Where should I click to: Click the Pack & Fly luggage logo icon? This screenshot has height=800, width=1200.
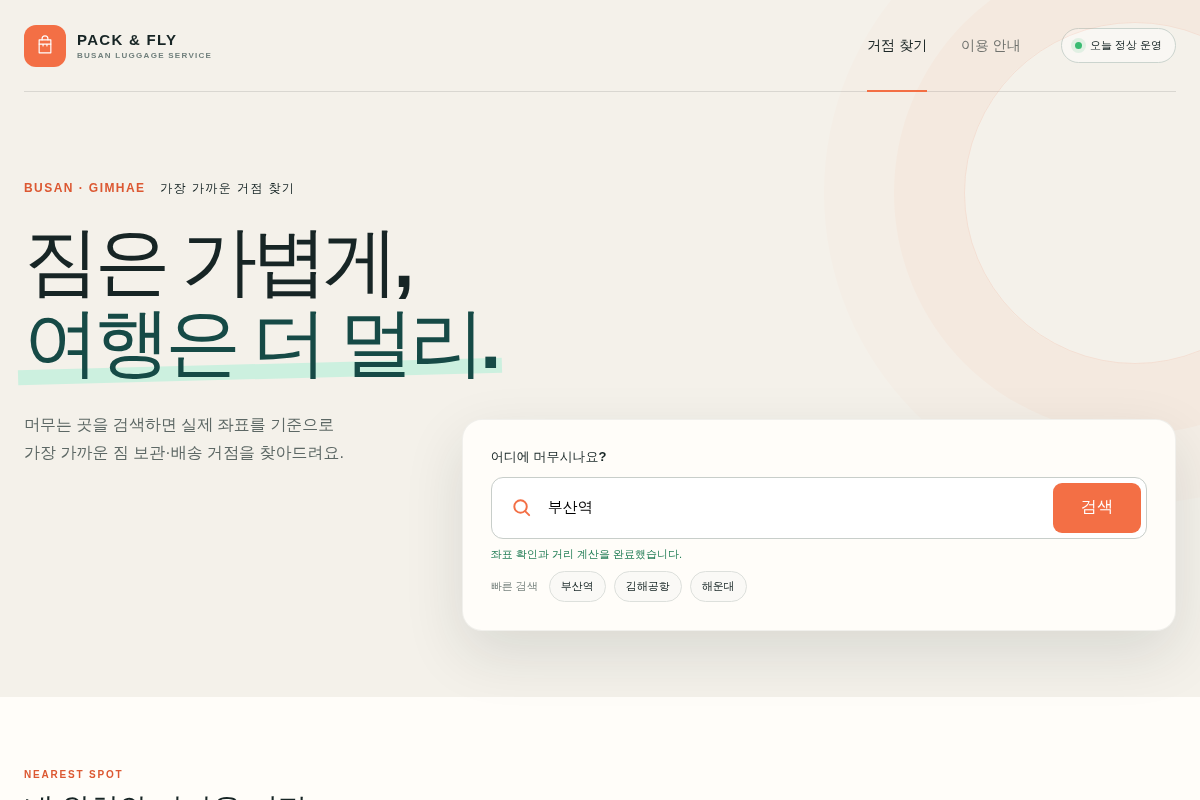(x=45, y=46)
